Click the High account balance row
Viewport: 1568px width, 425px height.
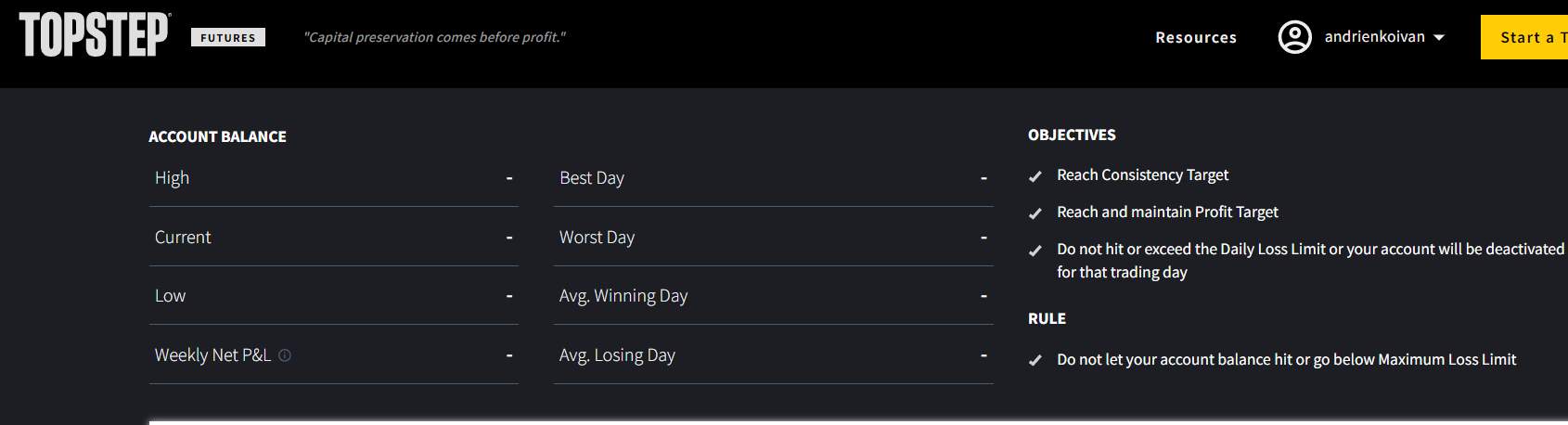334,177
